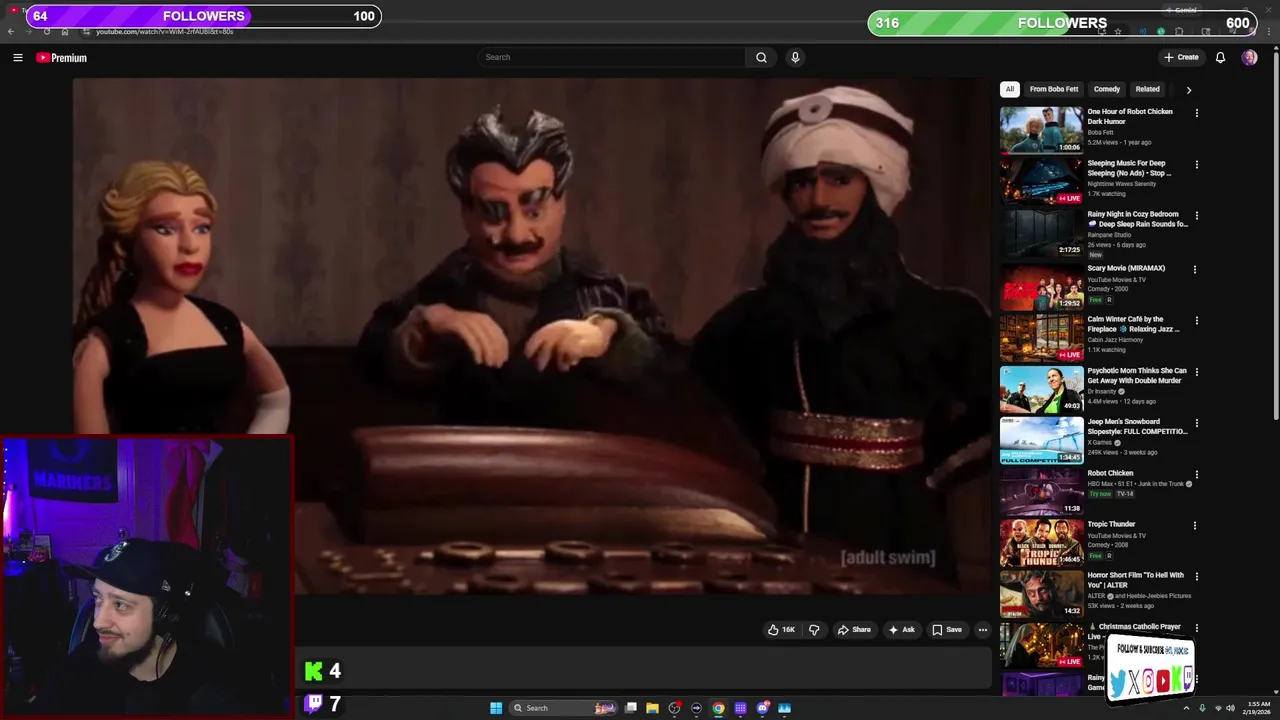This screenshot has height=720, width=1280.
Task: Open options for Scary Movie (MIRAMAX)
Action: [x=1194, y=269]
